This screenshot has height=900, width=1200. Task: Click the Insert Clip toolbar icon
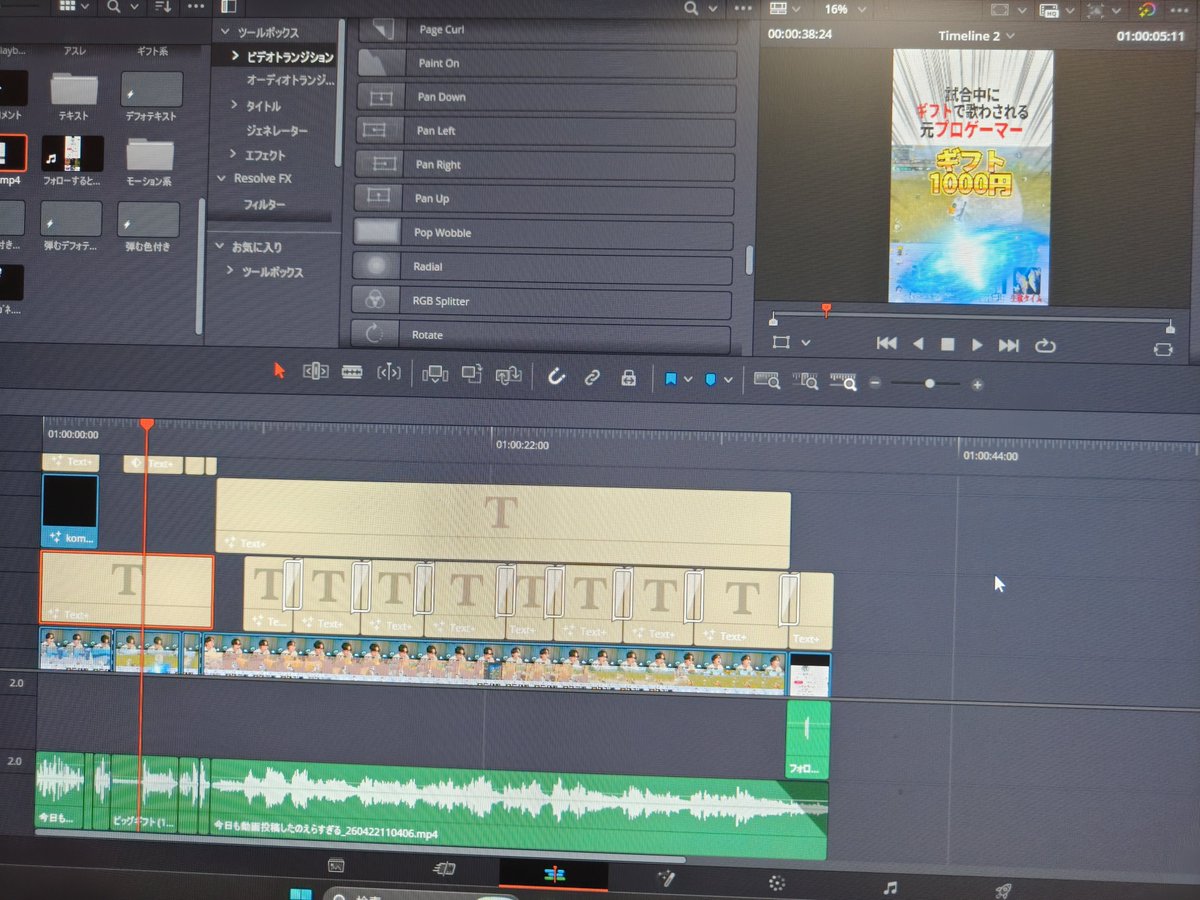[435, 374]
